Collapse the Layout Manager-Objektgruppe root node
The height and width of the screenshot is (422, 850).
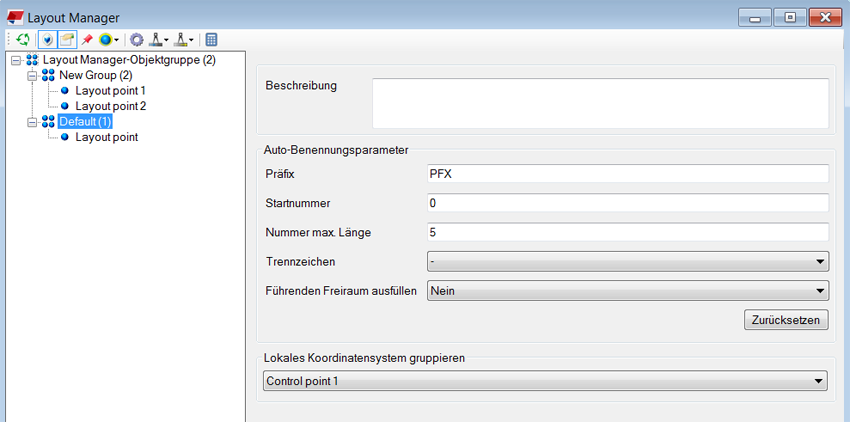tap(16, 61)
